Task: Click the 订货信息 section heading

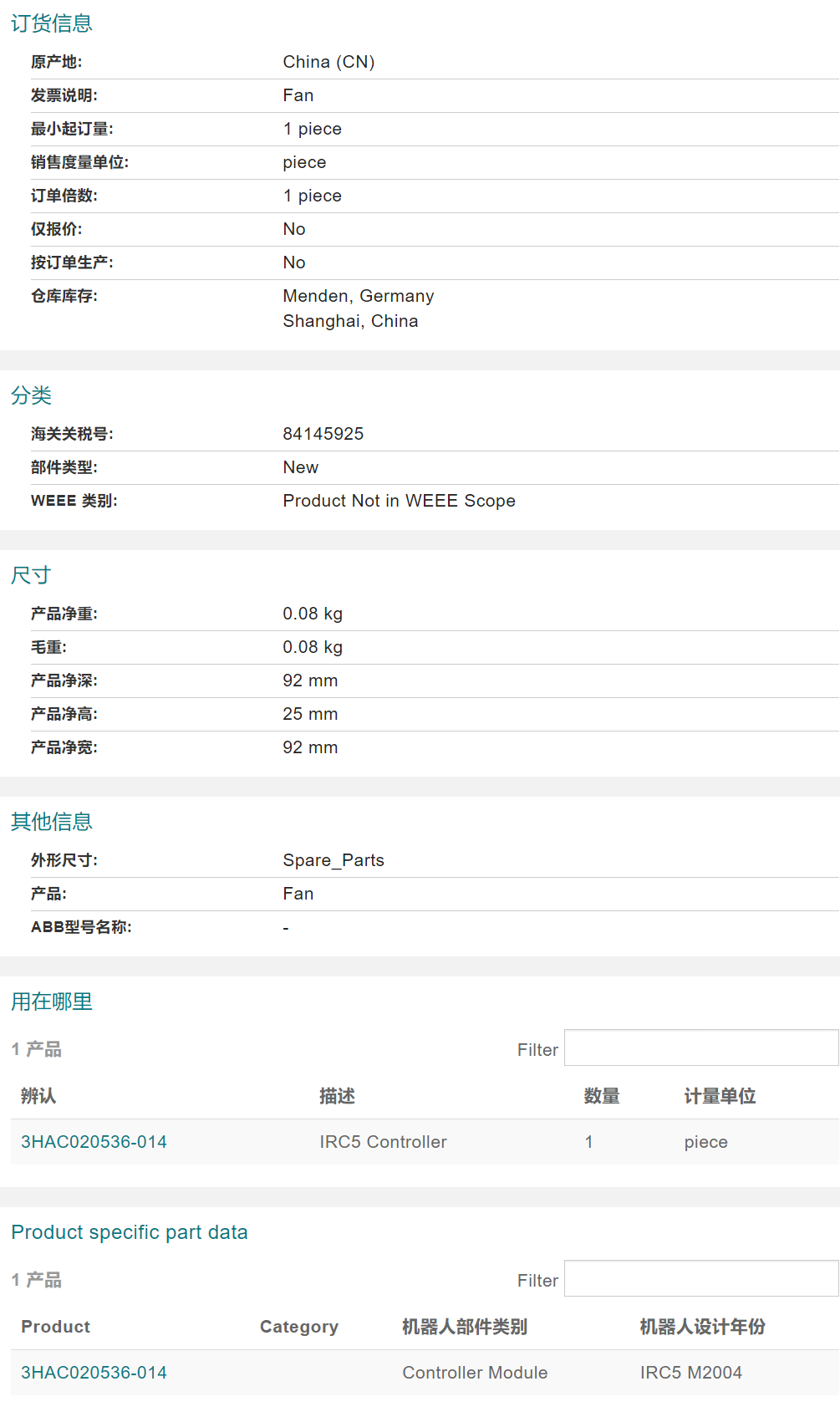Action: 51,23
